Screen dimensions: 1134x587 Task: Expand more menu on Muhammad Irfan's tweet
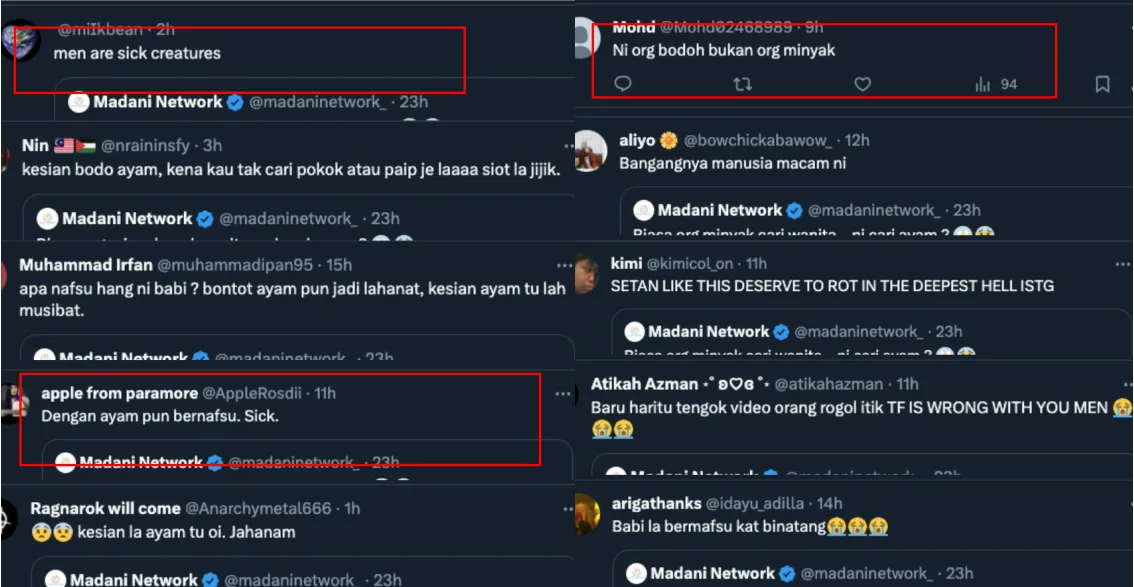[x=564, y=265]
